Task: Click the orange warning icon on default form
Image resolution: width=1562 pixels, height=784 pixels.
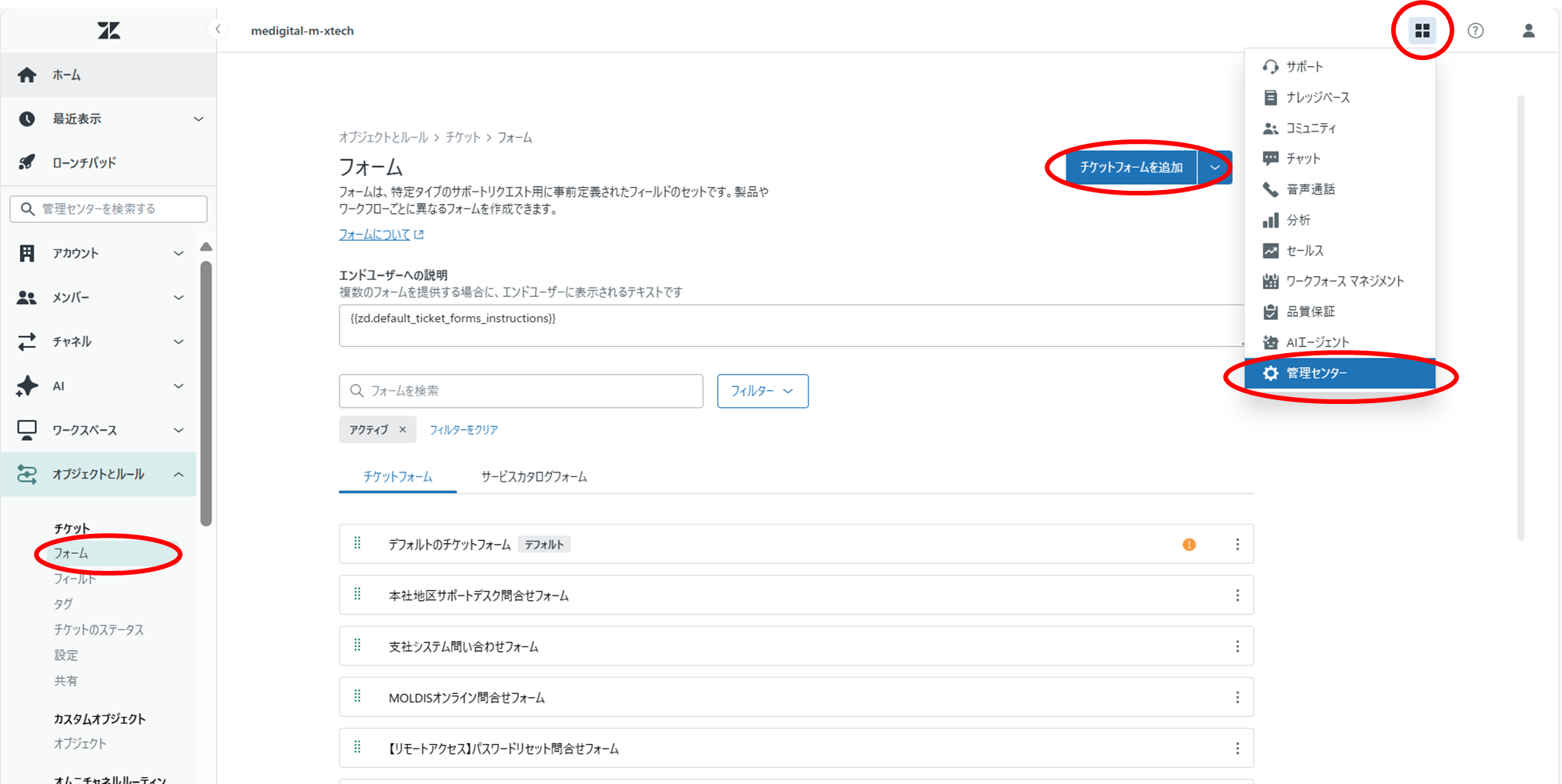Action: pos(1189,545)
